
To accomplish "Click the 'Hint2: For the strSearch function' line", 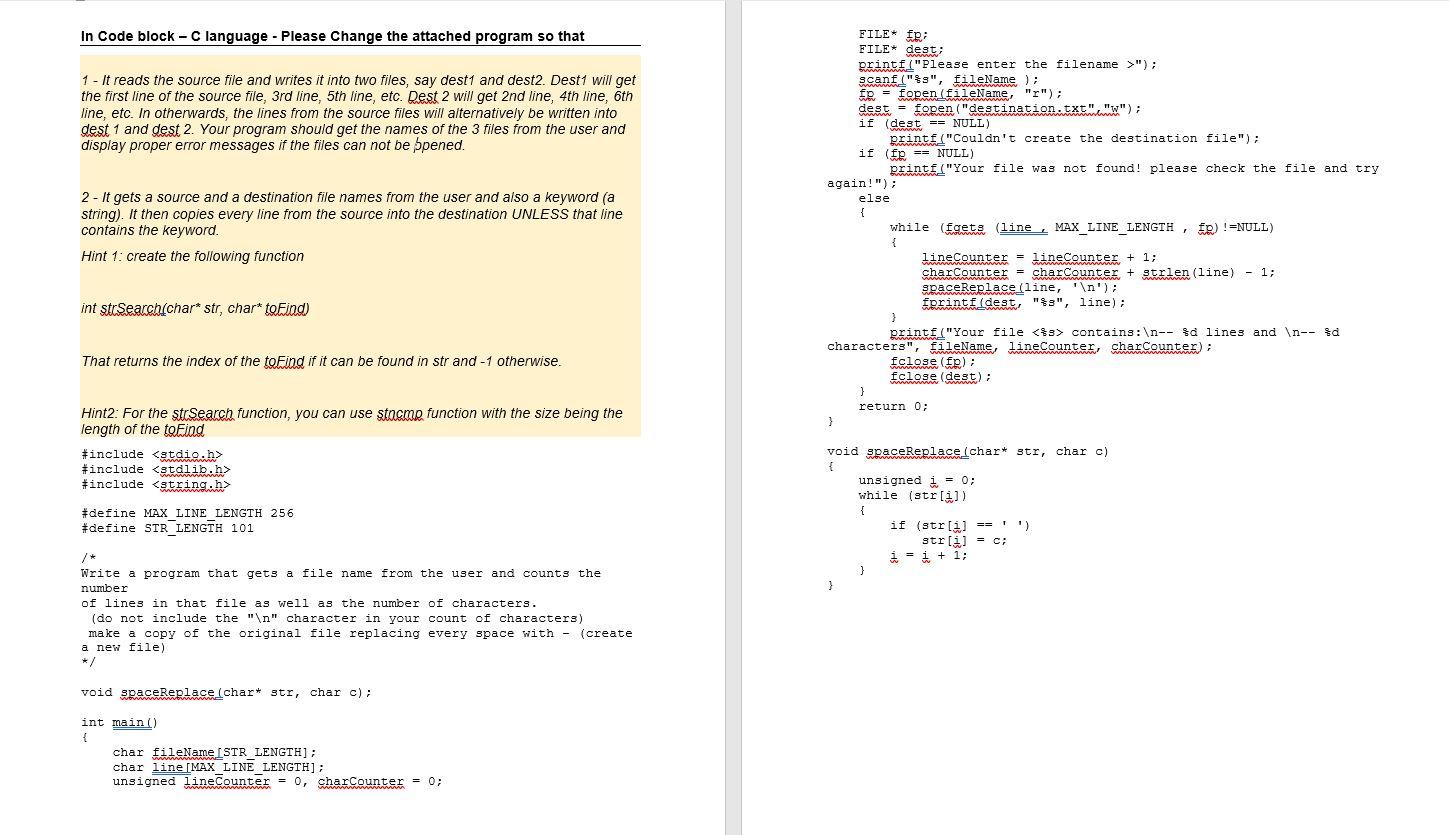I will pos(352,421).
